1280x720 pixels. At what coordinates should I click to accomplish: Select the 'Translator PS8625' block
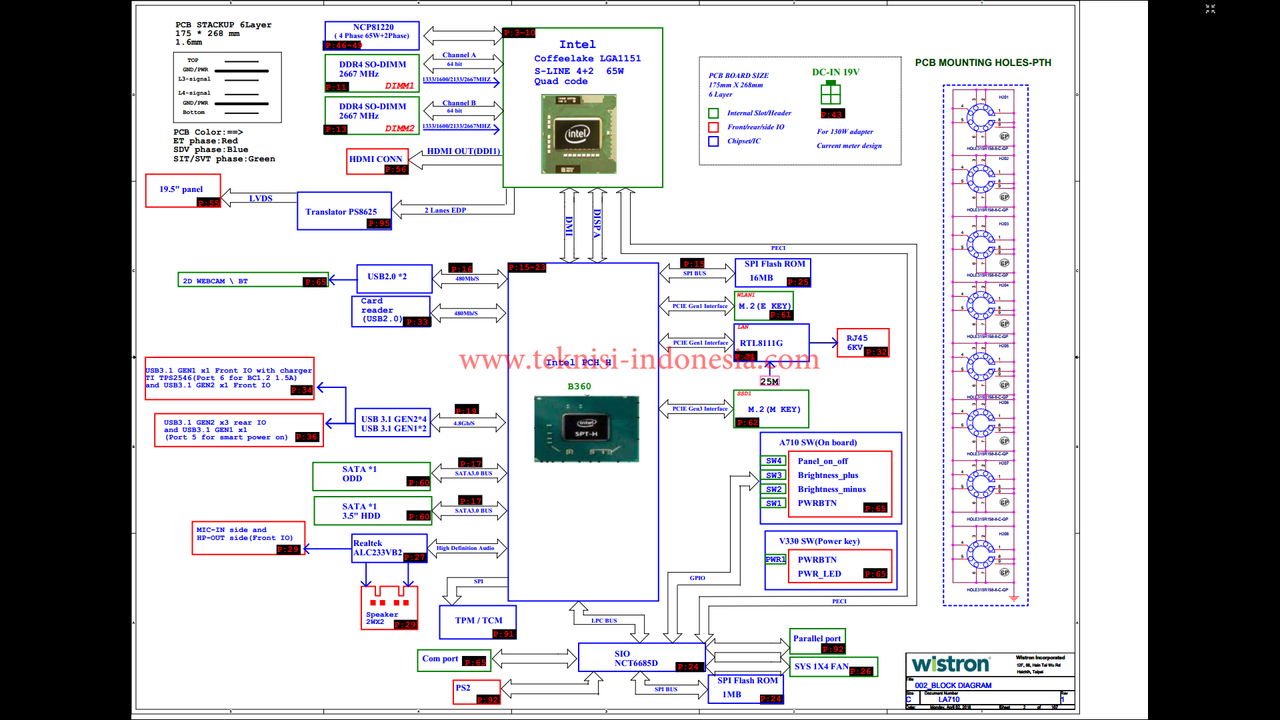click(345, 211)
